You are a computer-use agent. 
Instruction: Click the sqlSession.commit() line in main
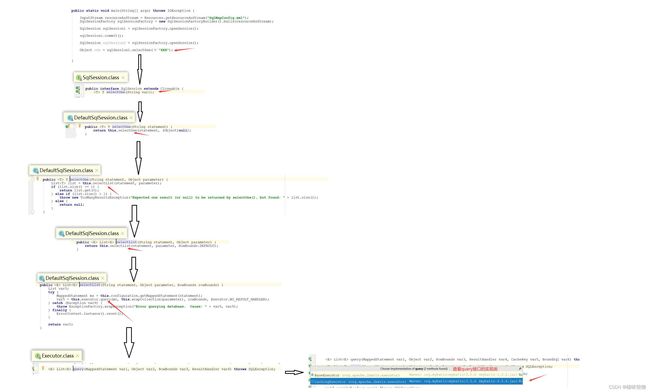click(x=102, y=36)
